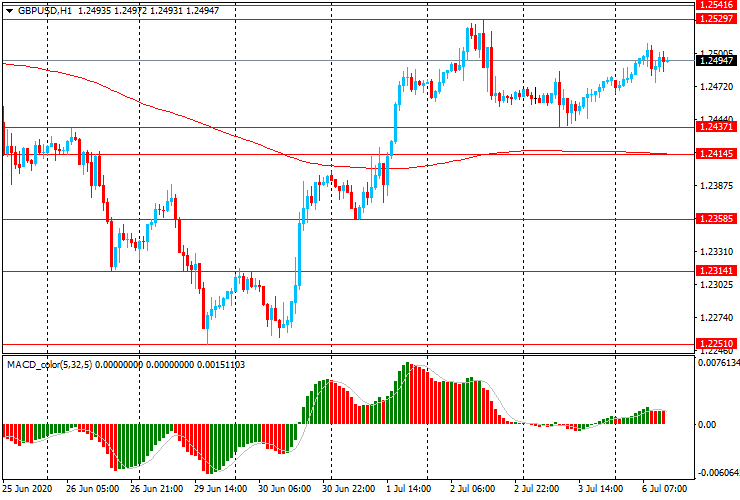740x500 pixels.
Task: Click the 1.23875 value on price axis
Action: point(717,186)
